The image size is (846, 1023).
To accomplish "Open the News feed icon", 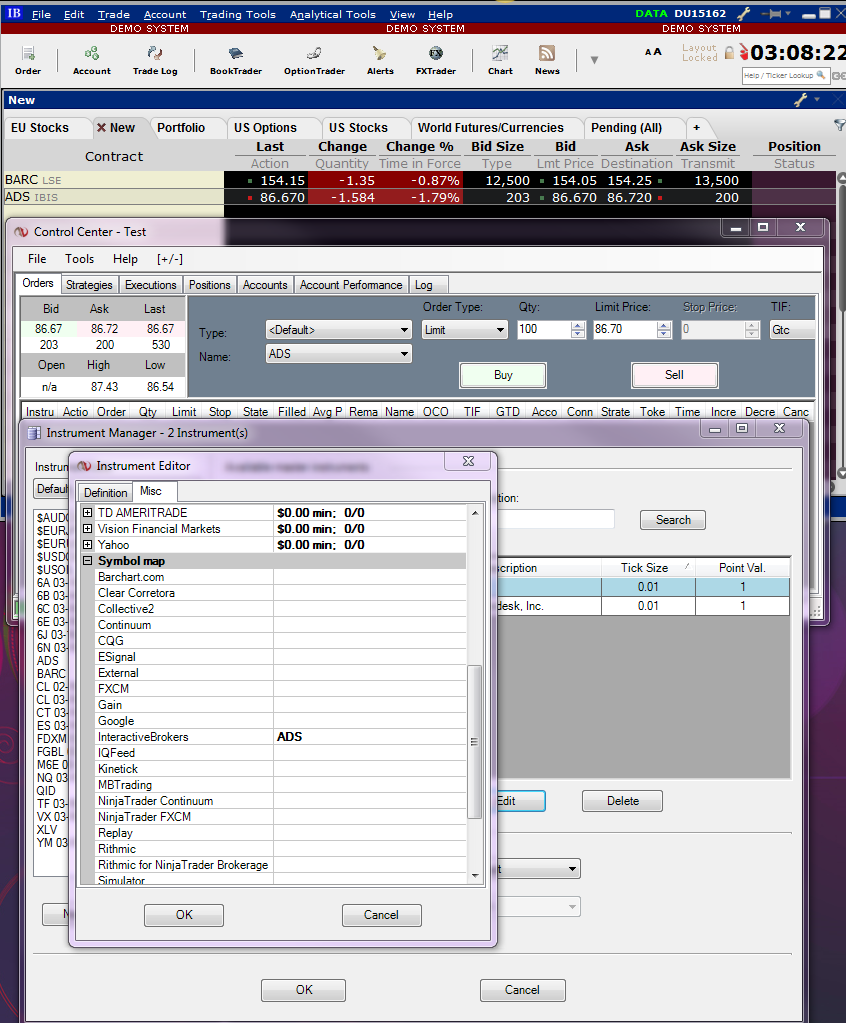I will 547,60.
